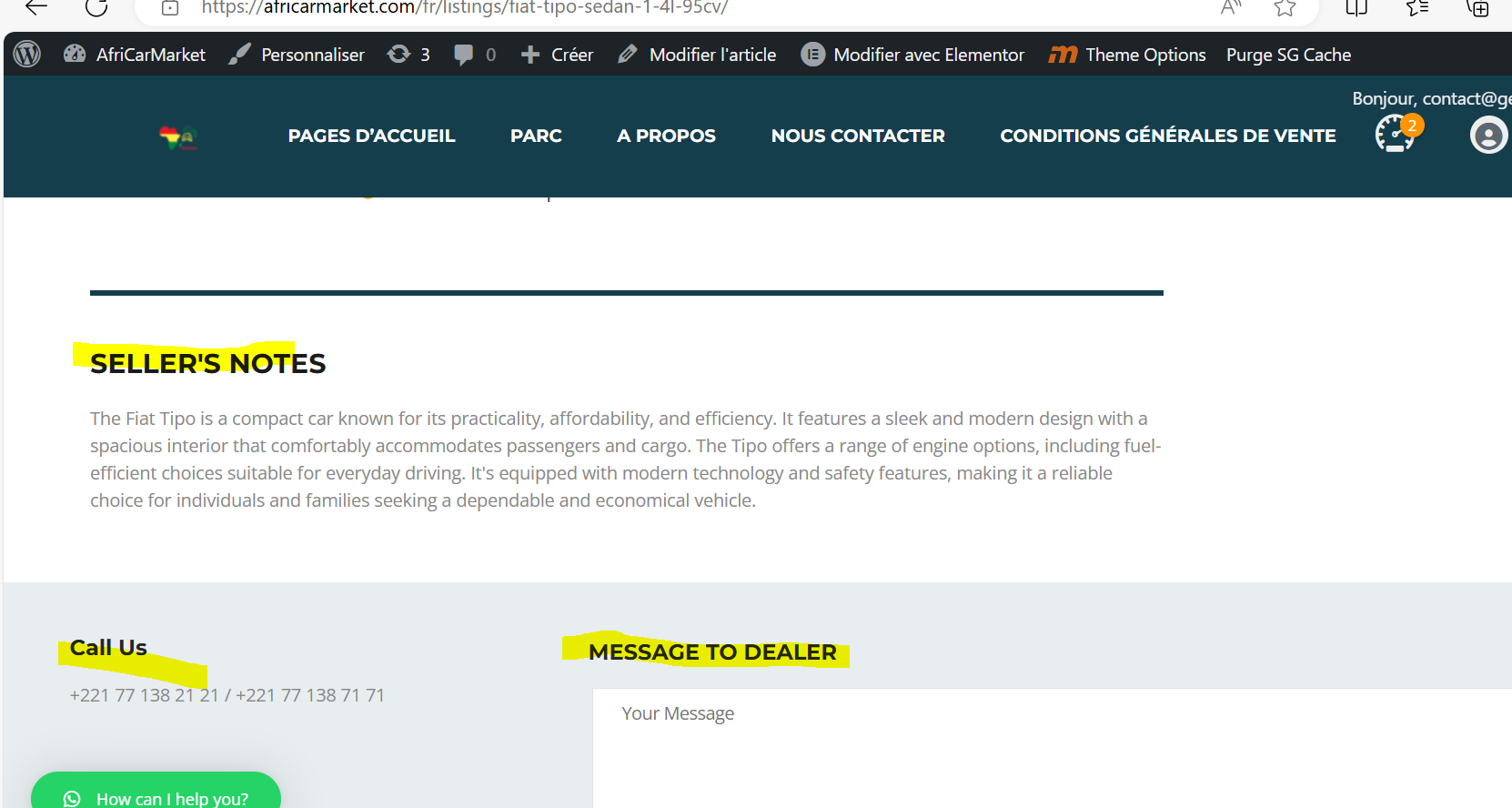Open AfriCarMarket dashboard link
The height and width of the screenshot is (808, 1512).
click(135, 55)
